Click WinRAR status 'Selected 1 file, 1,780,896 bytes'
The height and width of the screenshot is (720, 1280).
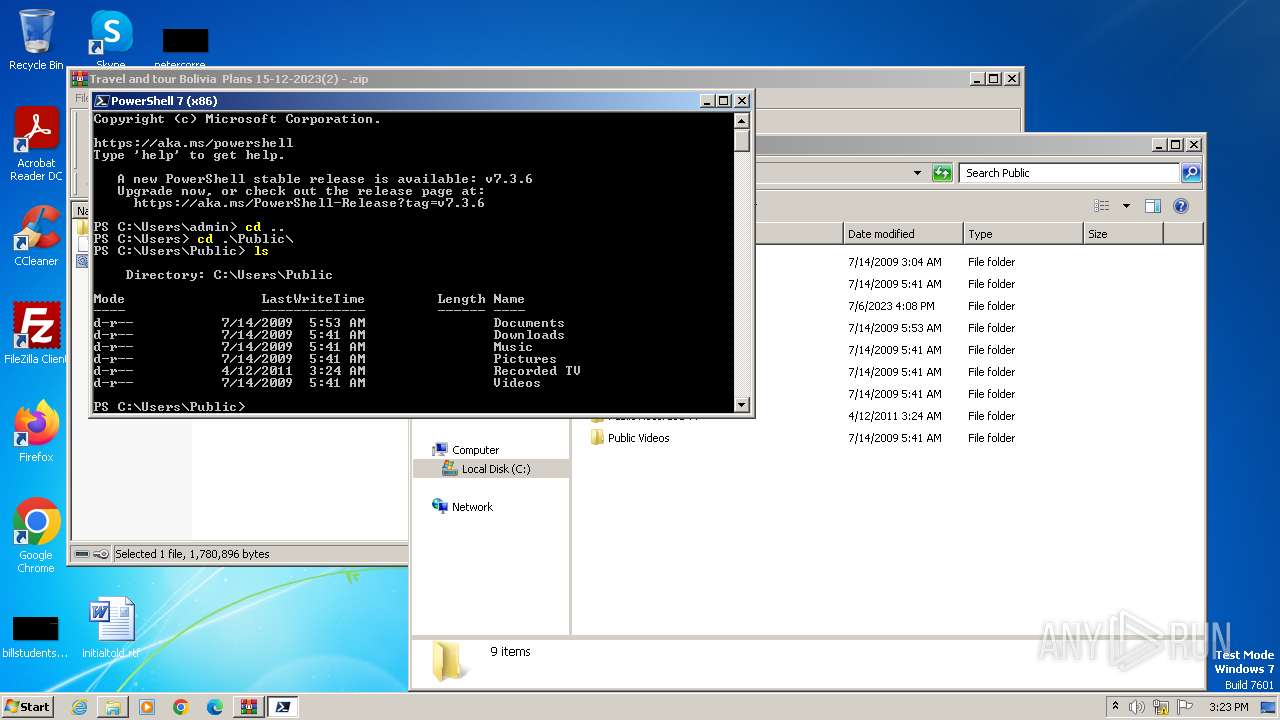[192, 554]
